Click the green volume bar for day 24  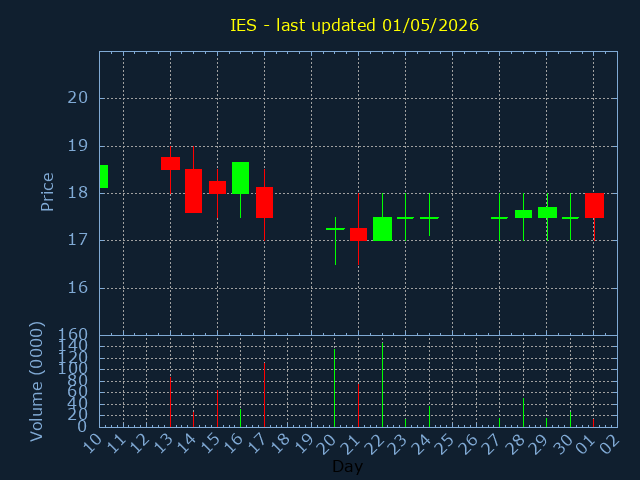[x=429, y=416]
